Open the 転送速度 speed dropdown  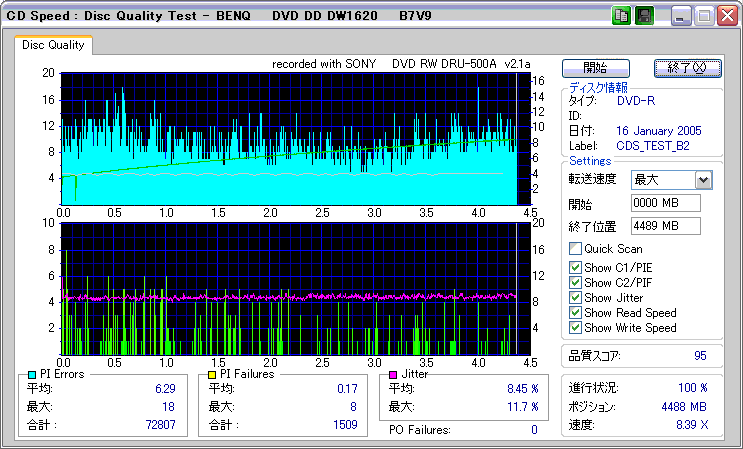pyautogui.click(x=703, y=180)
